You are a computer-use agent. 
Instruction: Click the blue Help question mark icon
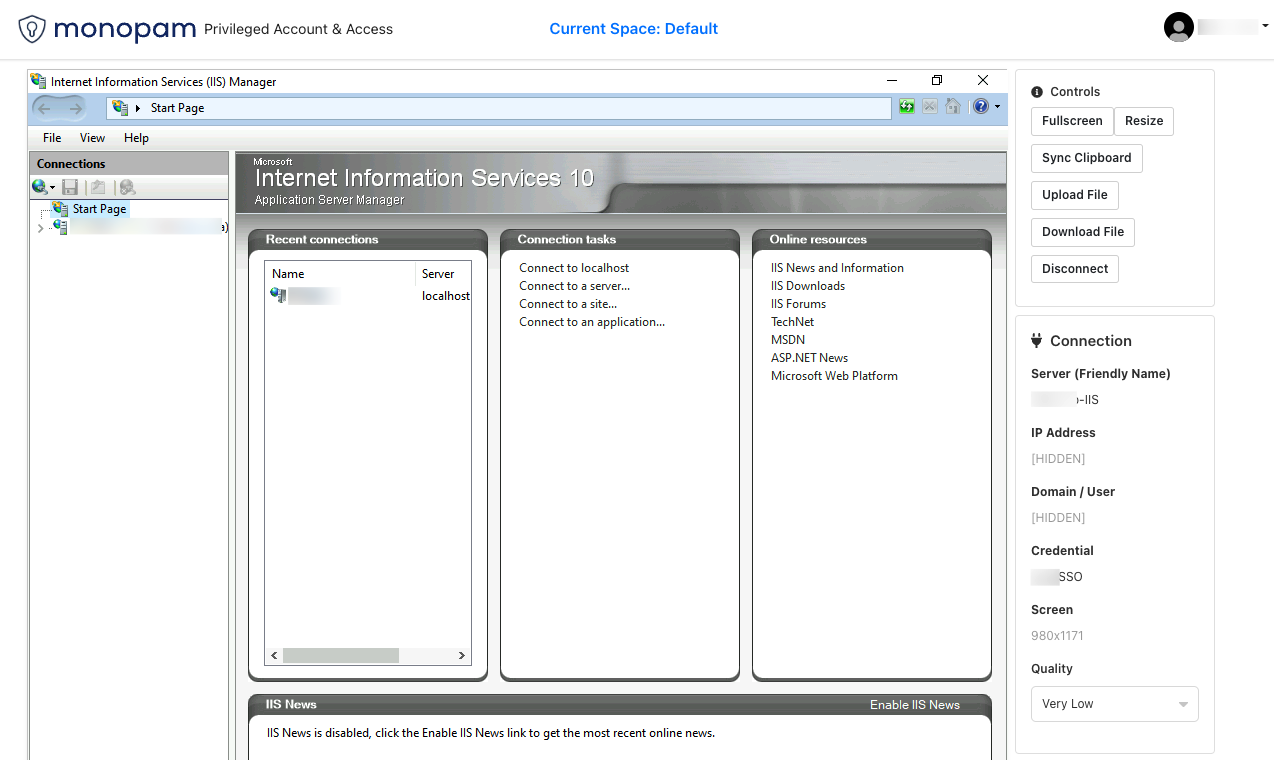pyautogui.click(x=980, y=107)
